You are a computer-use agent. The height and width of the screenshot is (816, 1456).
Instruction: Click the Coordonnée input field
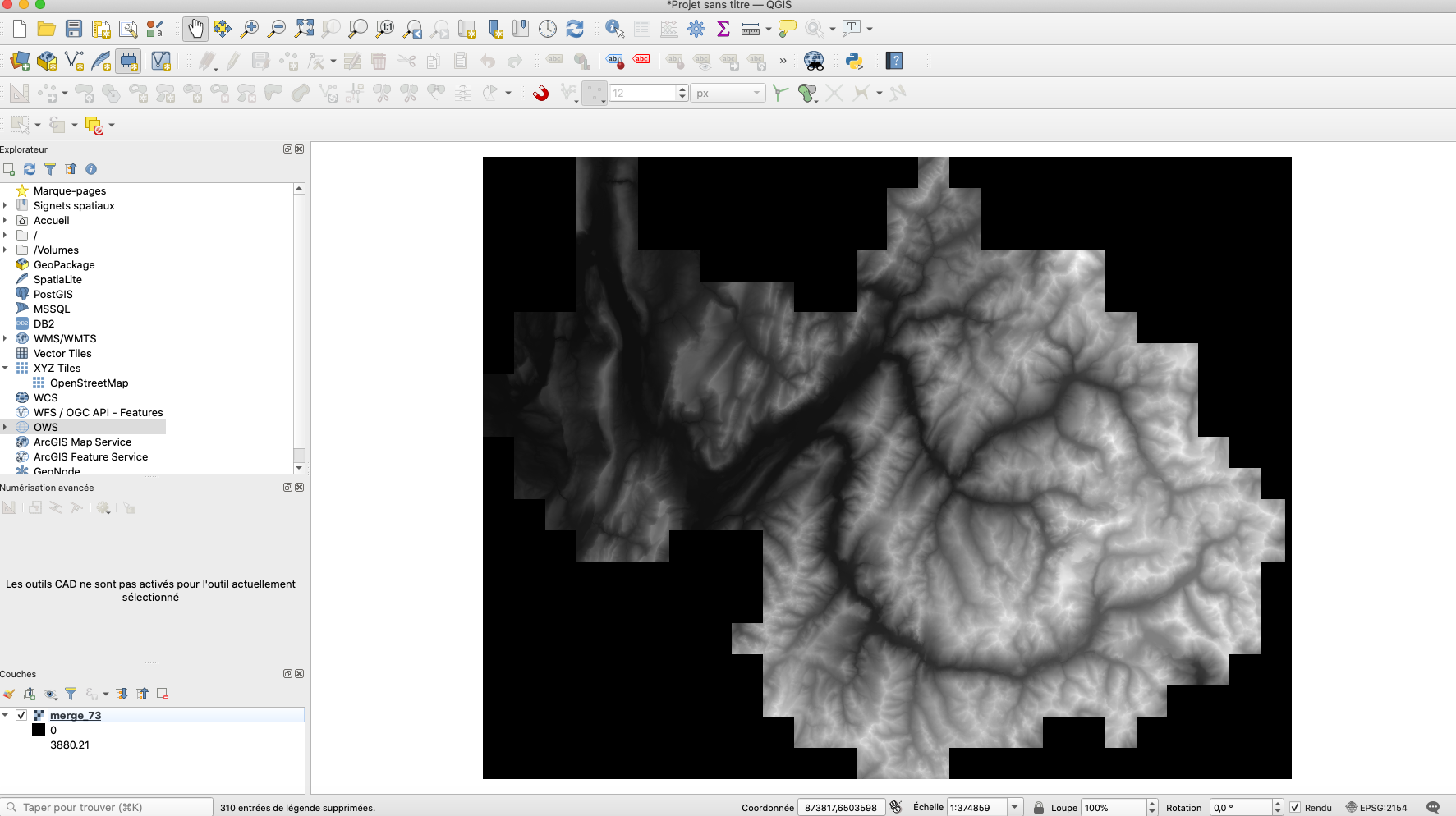click(x=841, y=808)
